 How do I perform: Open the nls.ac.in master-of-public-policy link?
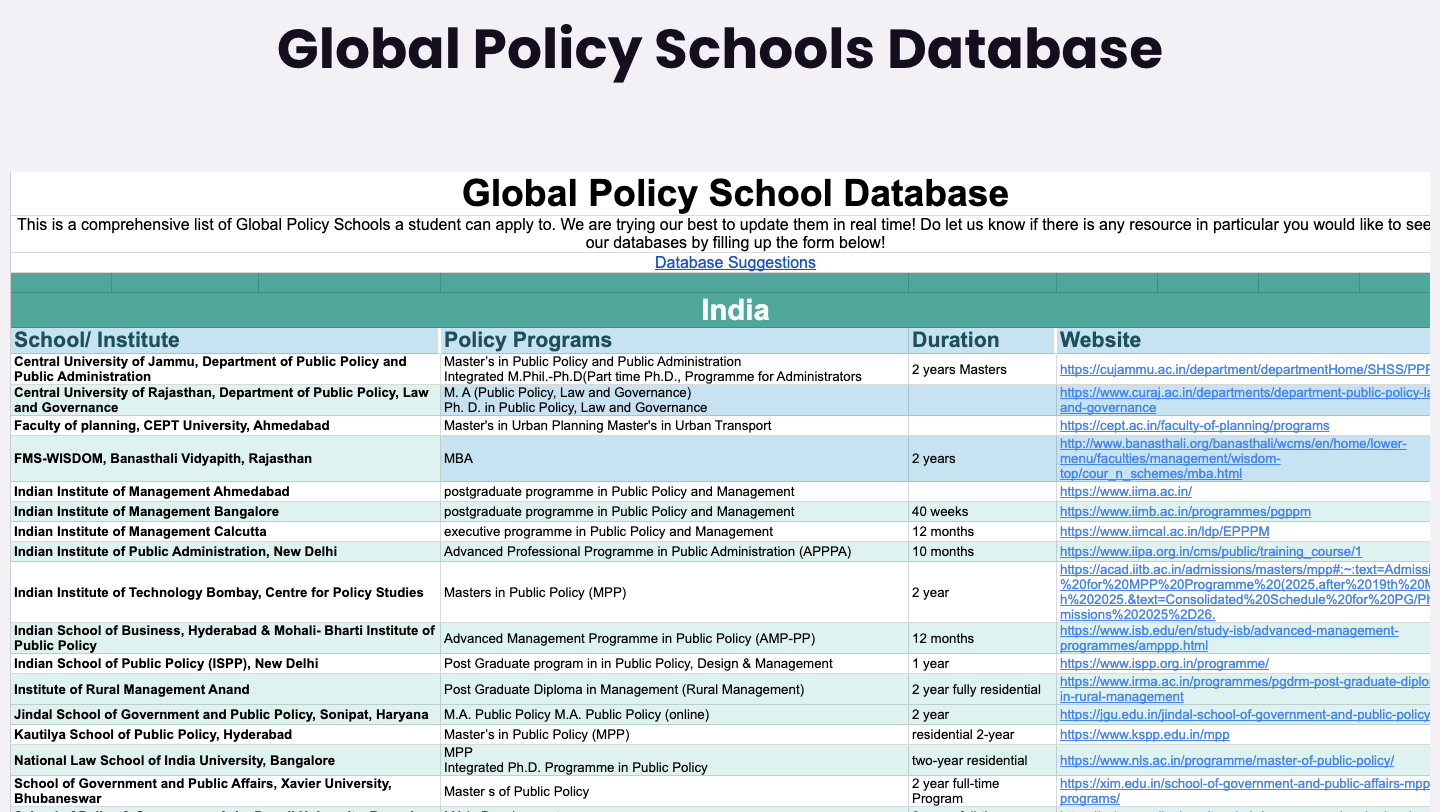click(x=1227, y=760)
